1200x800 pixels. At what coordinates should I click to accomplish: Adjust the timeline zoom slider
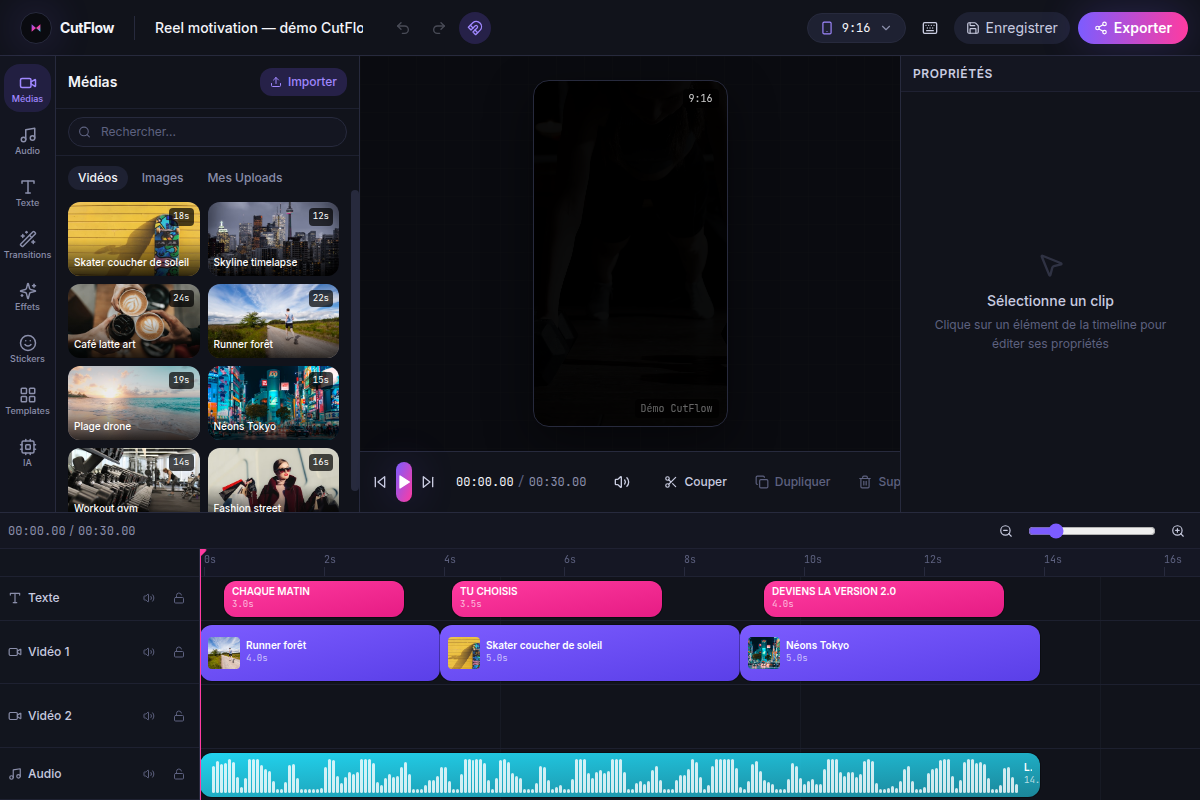[1092, 531]
